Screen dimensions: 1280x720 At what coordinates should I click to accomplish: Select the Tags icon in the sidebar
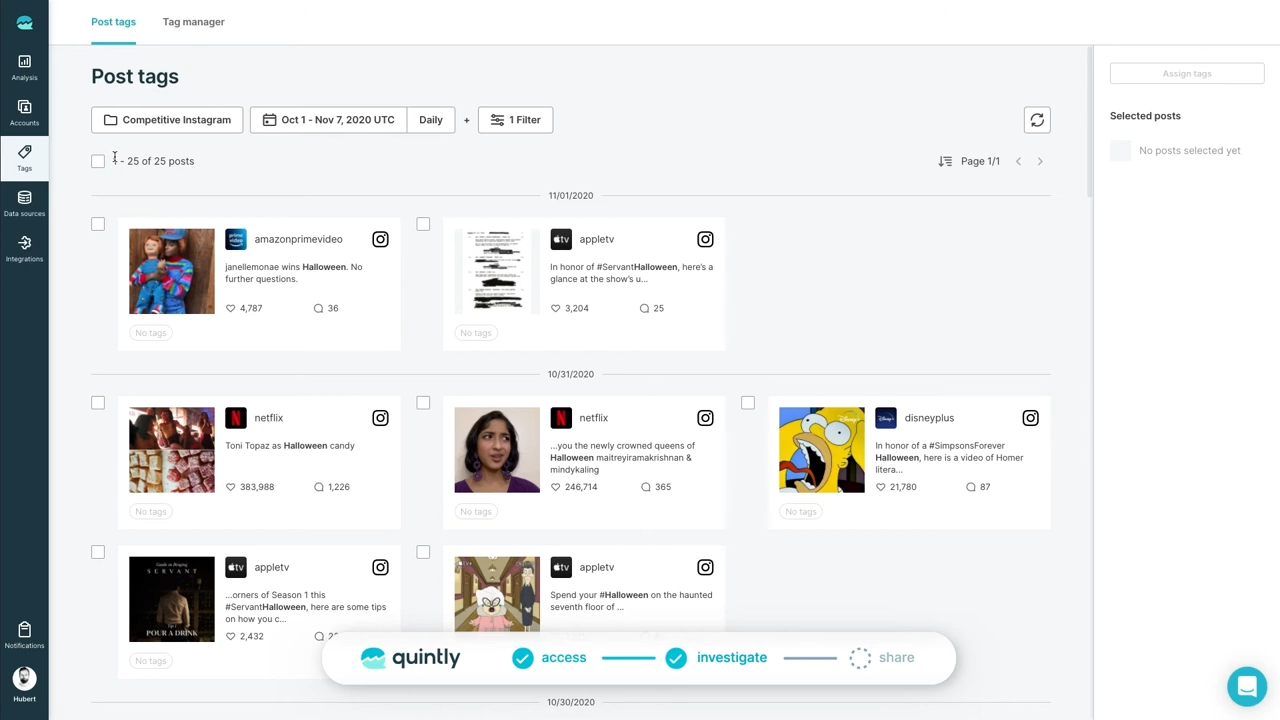click(x=24, y=158)
